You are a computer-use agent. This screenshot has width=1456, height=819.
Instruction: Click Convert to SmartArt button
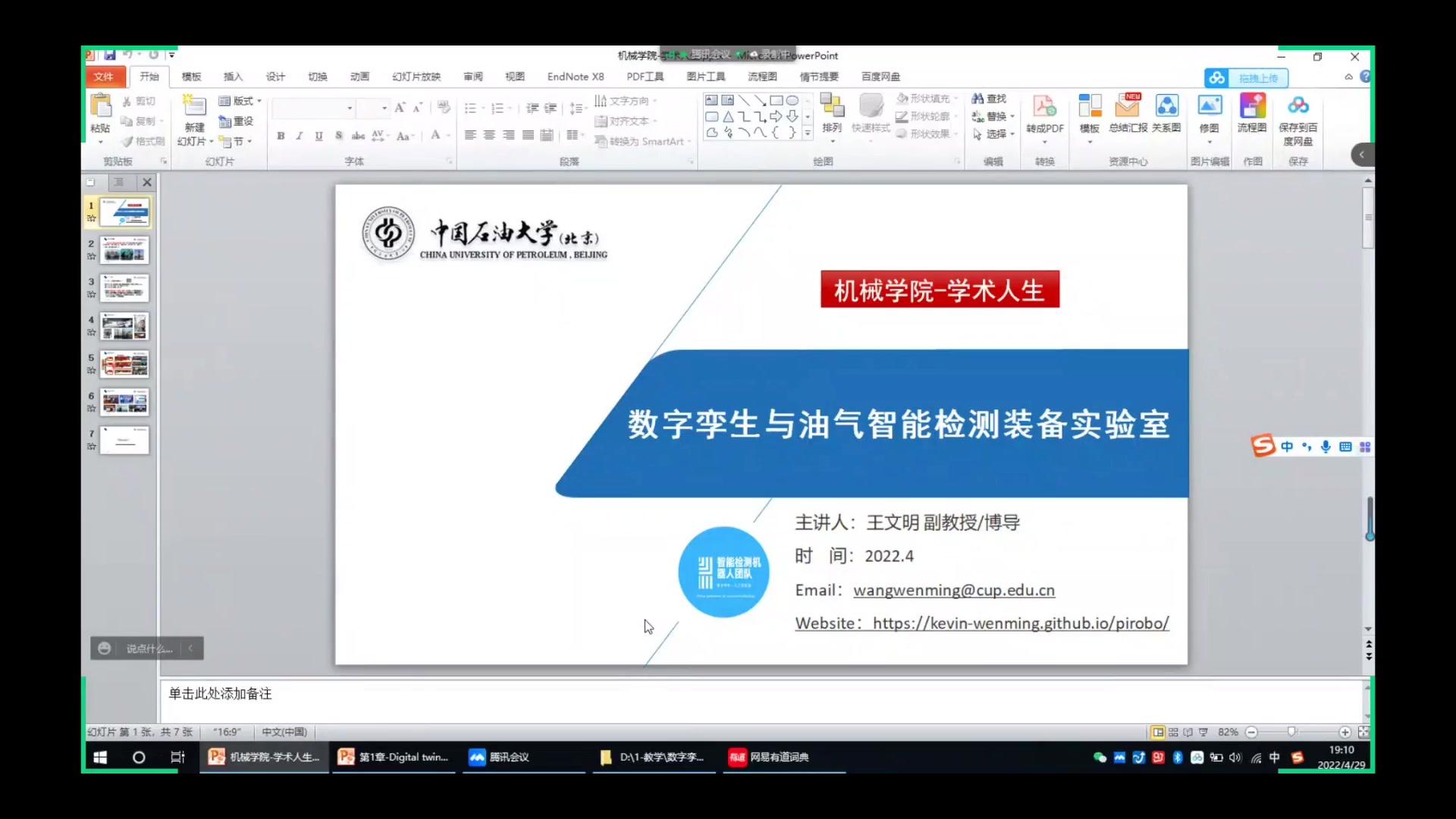[x=642, y=142]
